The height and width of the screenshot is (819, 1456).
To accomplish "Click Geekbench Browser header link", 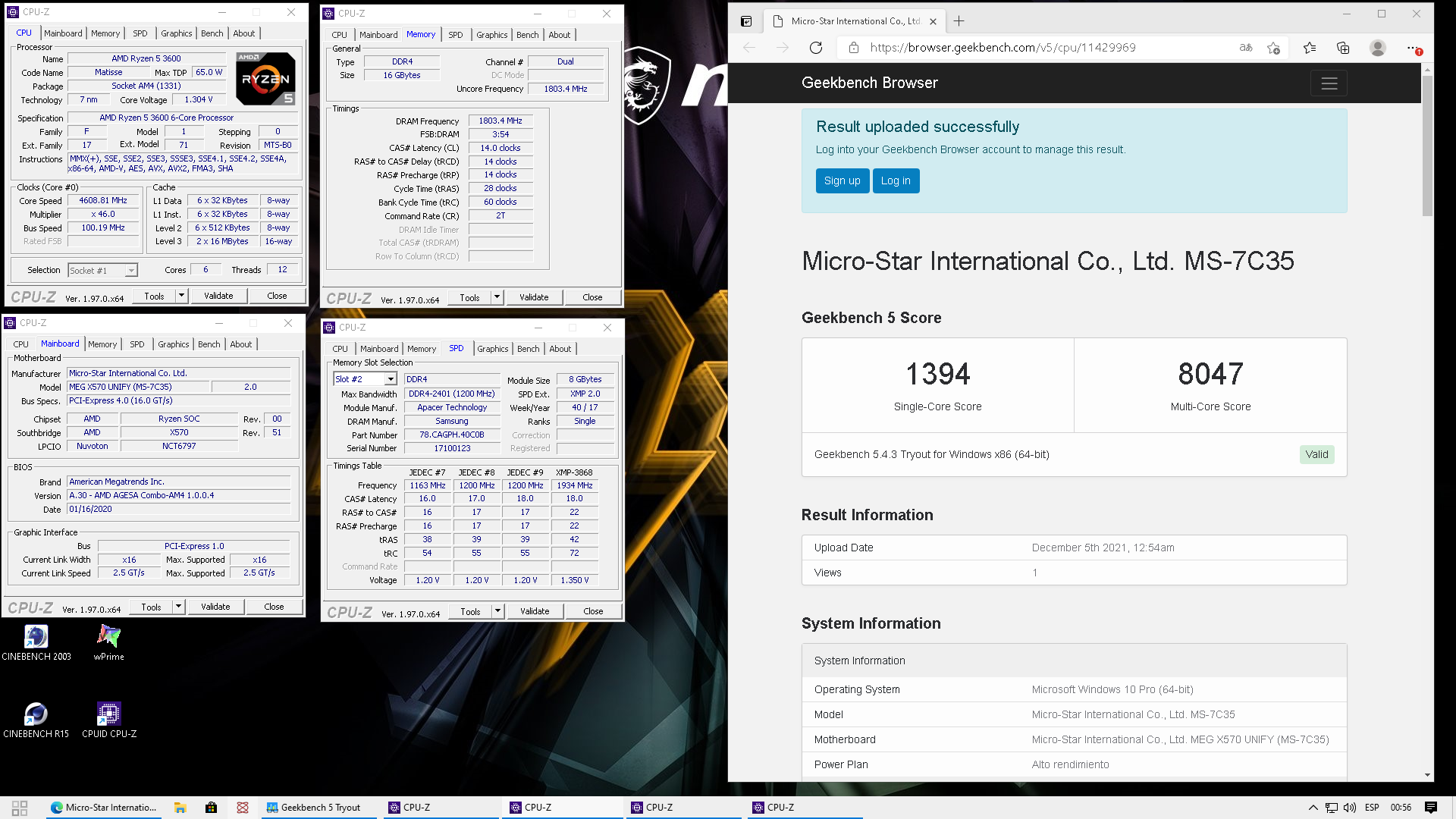I will (x=869, y=83).
